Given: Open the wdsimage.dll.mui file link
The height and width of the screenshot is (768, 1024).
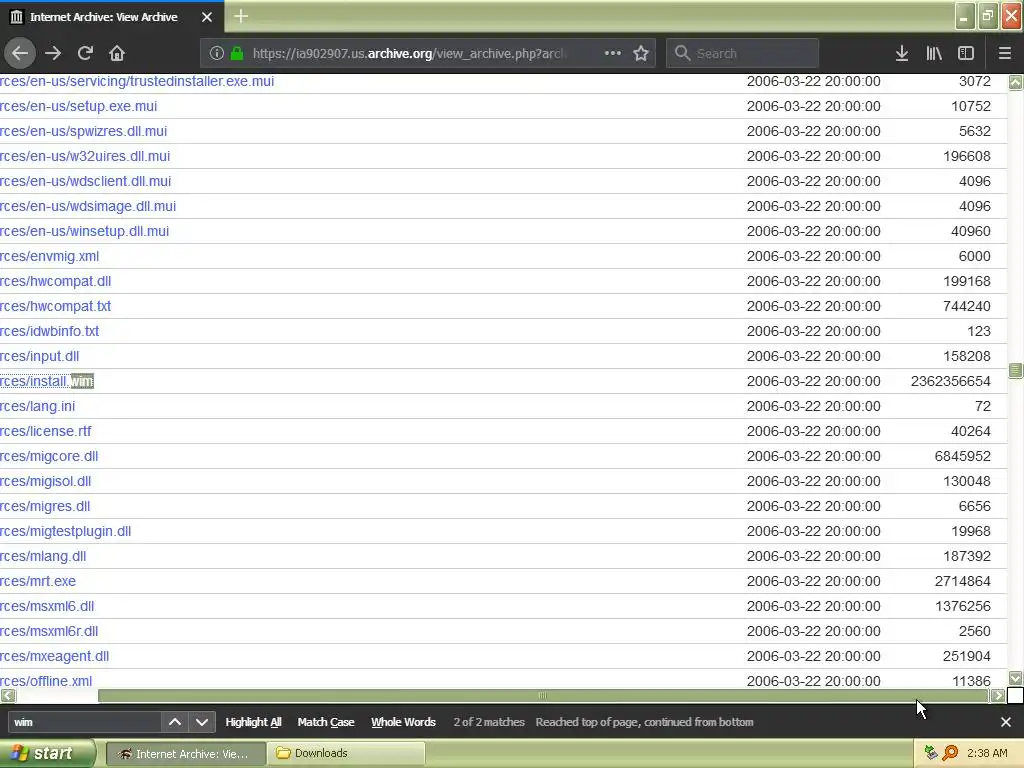Looking at the screenshot, I should (88, 206).
